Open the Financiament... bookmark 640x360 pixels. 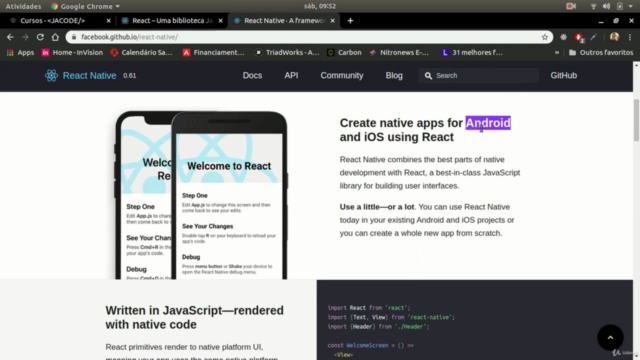213,52
